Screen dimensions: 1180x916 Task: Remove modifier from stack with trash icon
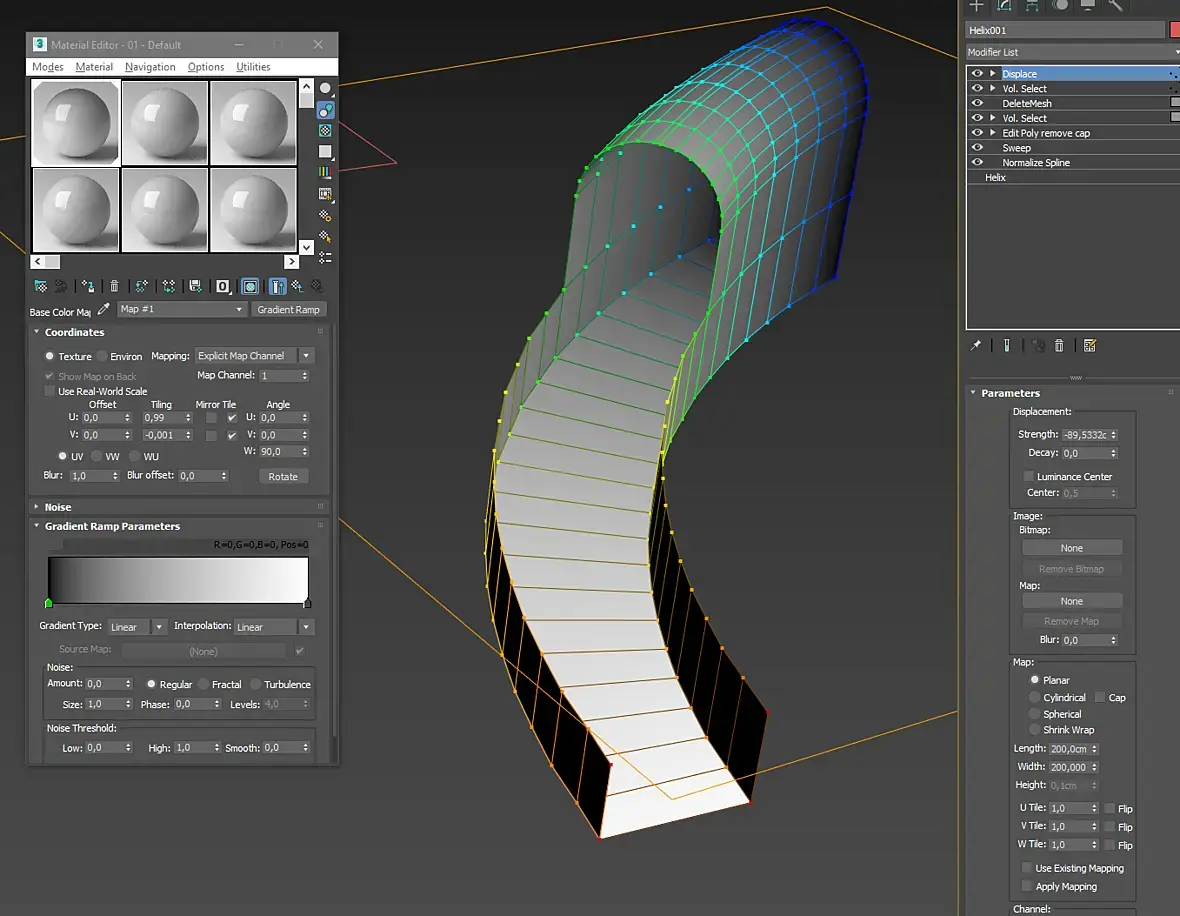(1059, 345)
